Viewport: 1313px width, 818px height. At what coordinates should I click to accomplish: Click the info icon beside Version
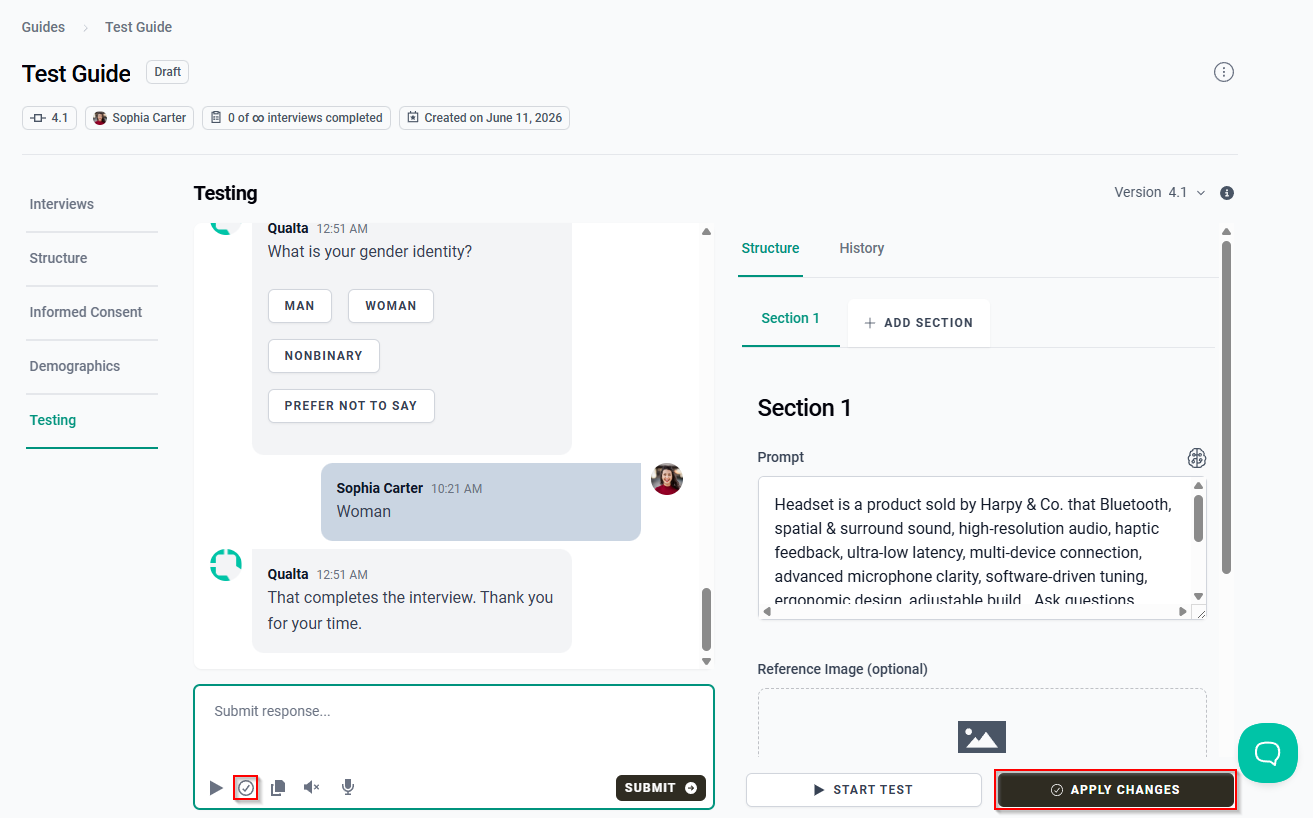click(1227, 193)
